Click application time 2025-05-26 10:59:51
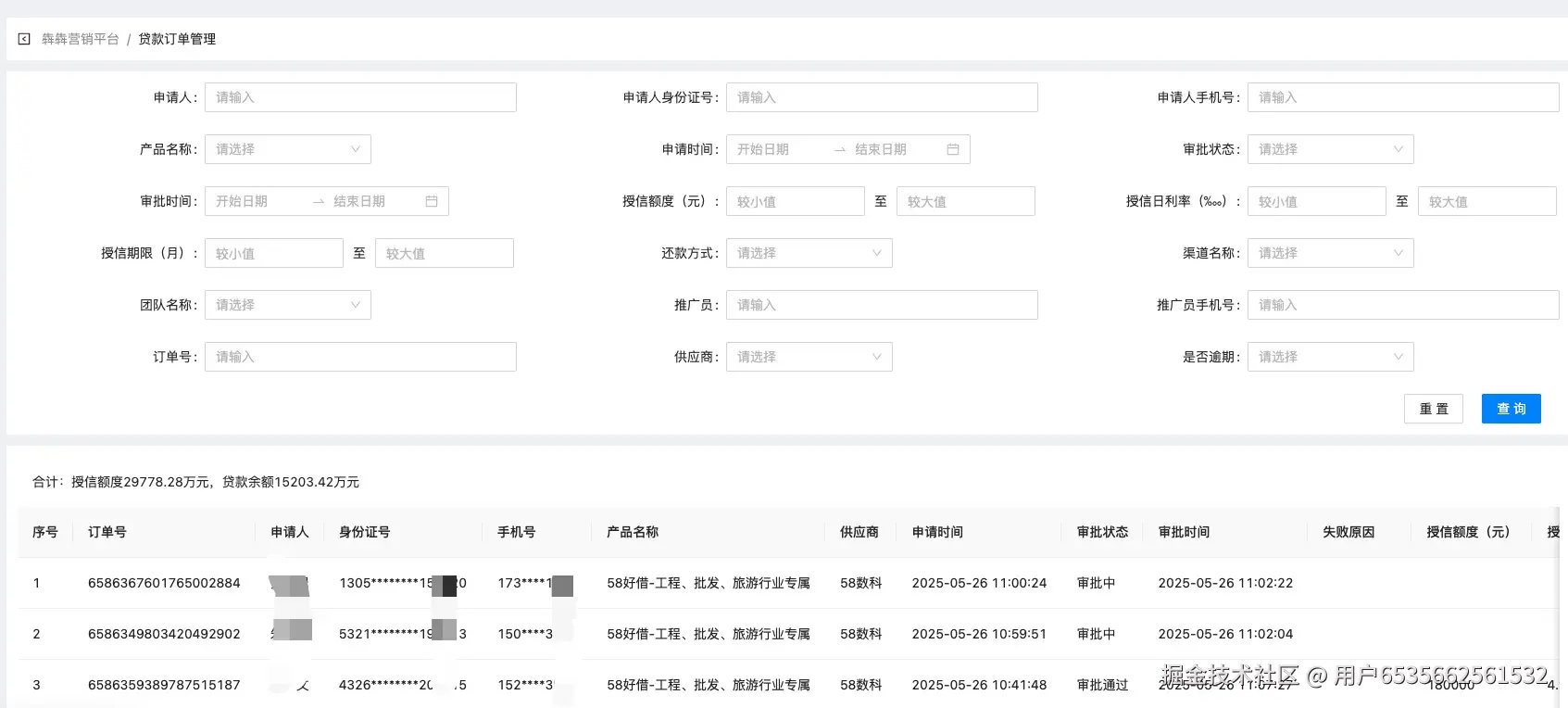 coord(979,634)
